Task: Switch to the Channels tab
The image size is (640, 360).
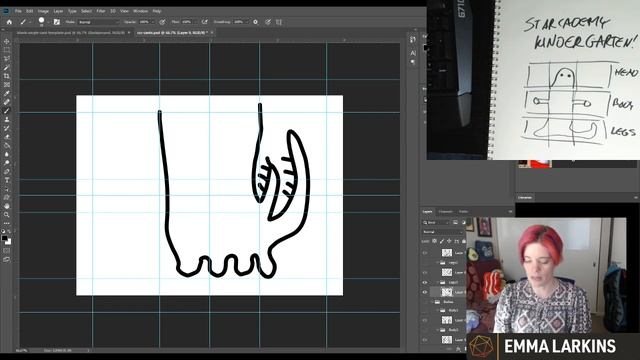Action: tap(445, 211)
